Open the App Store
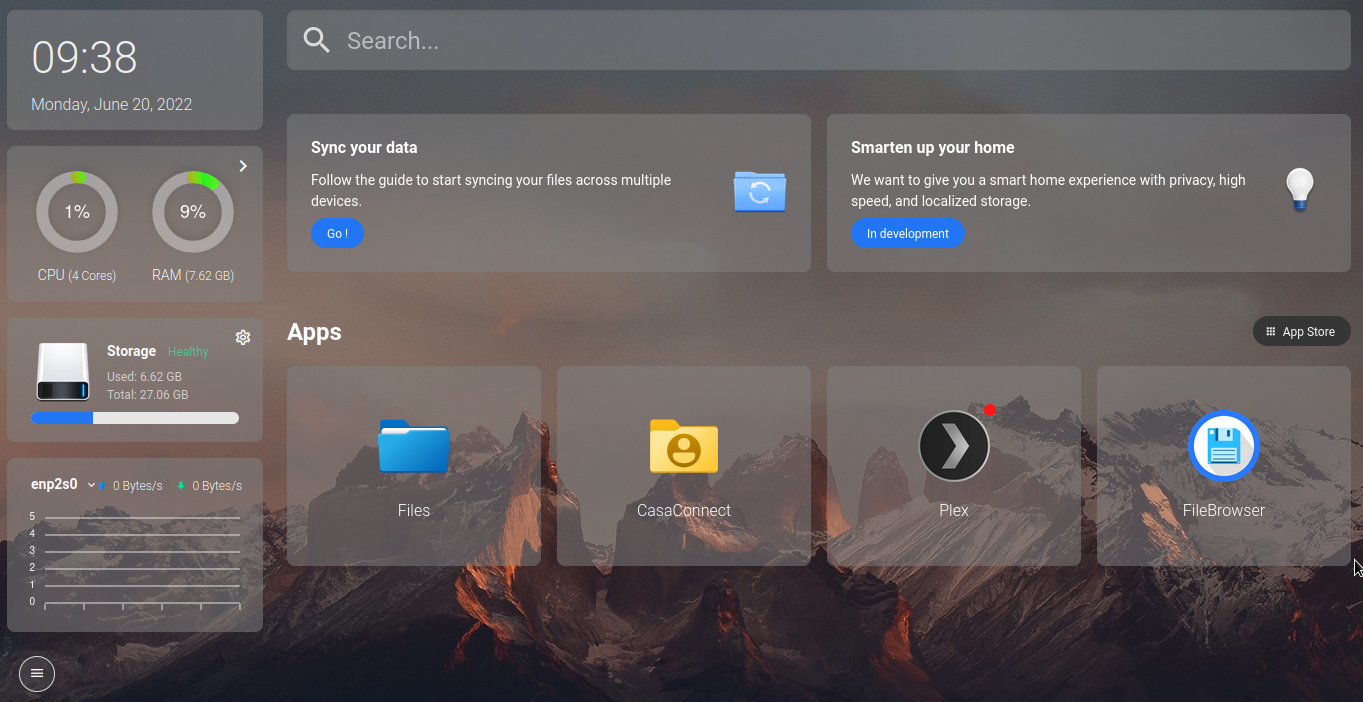The height and width of the screenshot is (702, 1363). point(1301,332)
